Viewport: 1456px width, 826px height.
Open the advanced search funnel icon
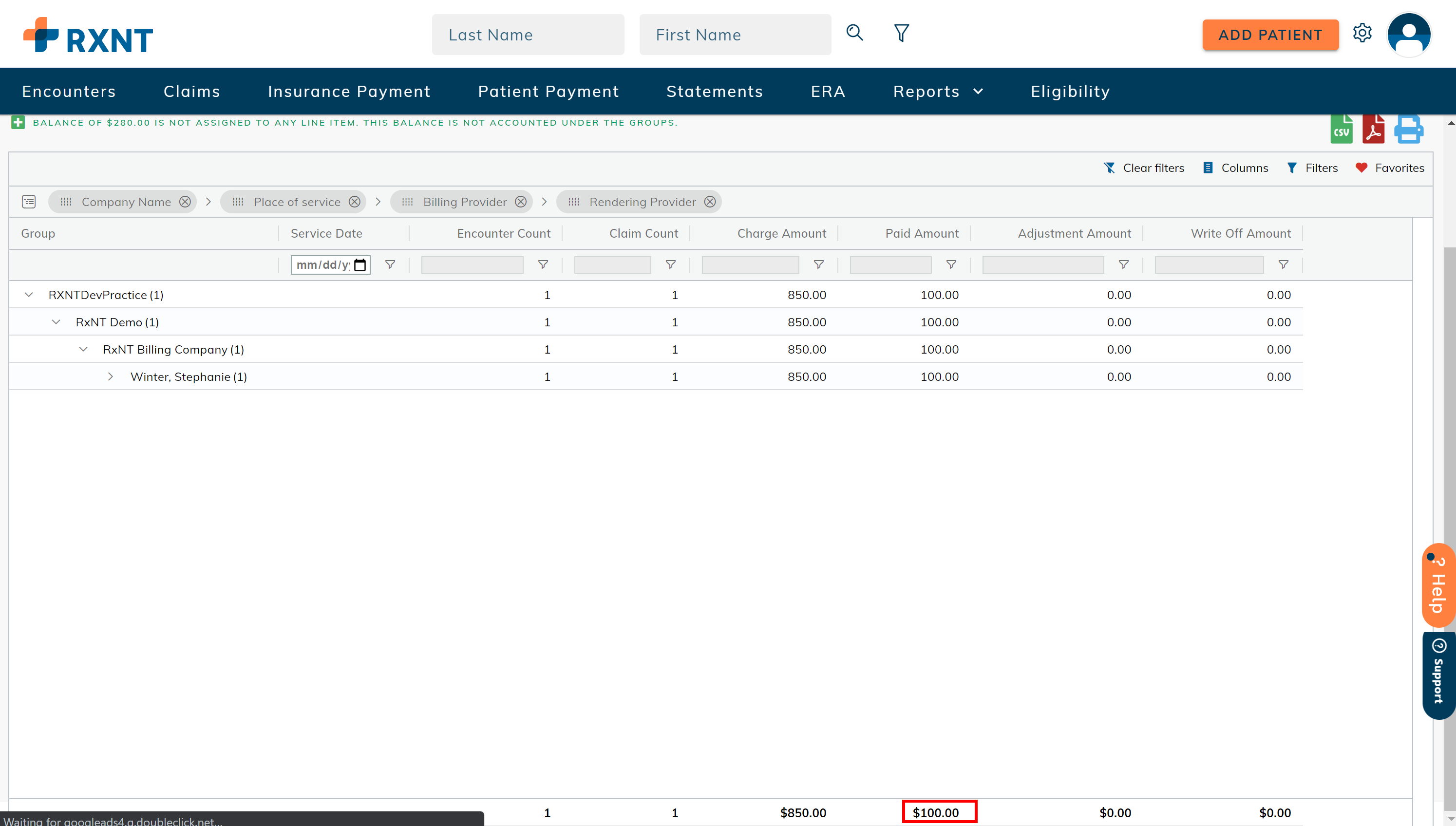(x=902, y=33)
